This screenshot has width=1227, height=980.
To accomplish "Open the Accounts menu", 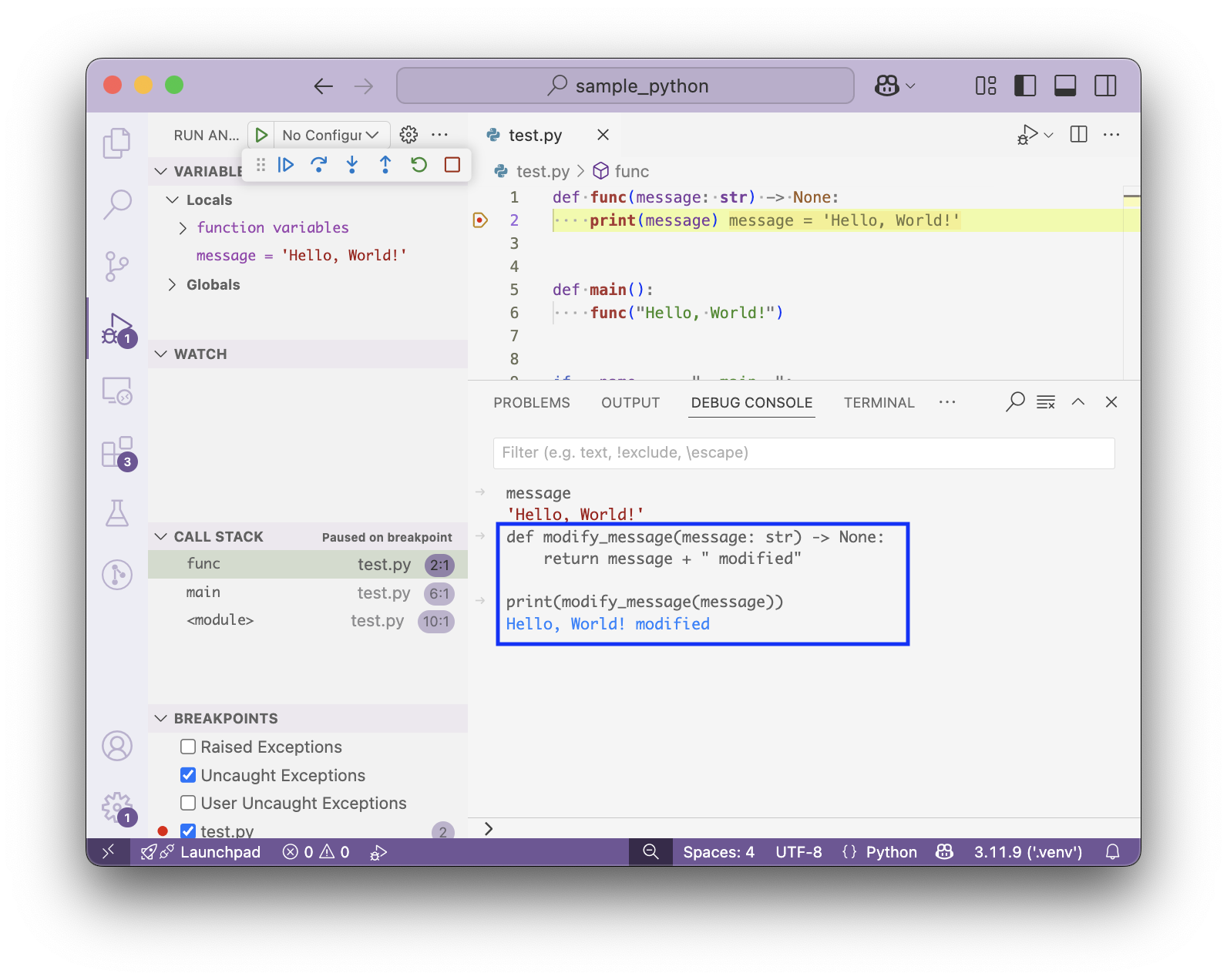I will pos(117,746).
